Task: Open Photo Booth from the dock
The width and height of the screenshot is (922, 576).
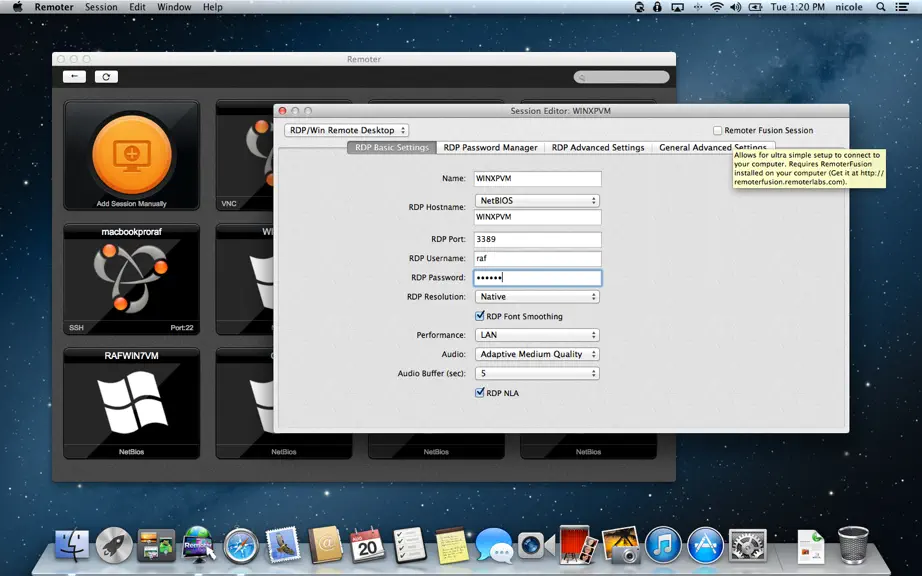Action: click(578, 544)
